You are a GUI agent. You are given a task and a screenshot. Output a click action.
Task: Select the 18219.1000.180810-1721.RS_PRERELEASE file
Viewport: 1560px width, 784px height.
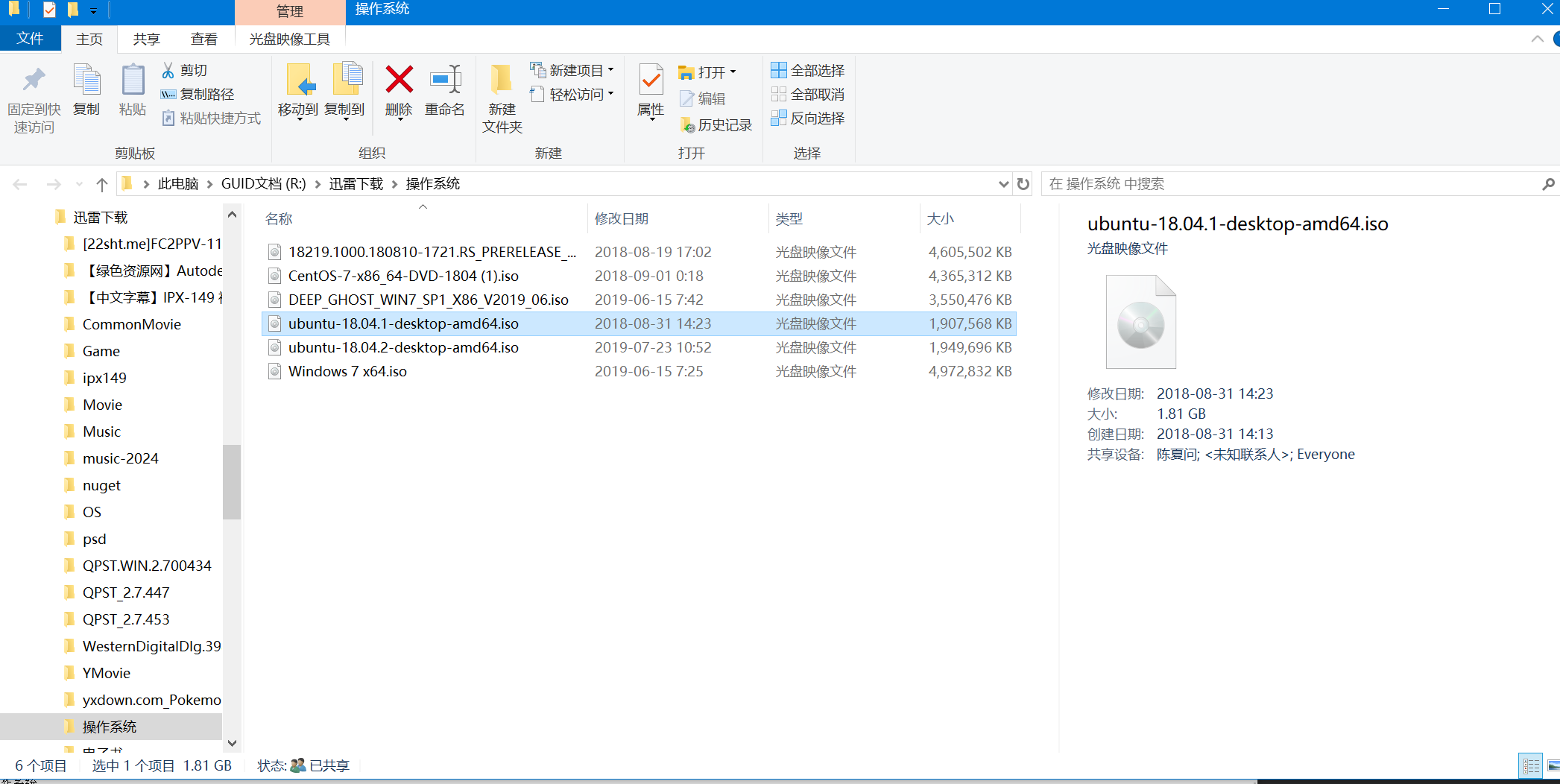(x=639, y=252)
